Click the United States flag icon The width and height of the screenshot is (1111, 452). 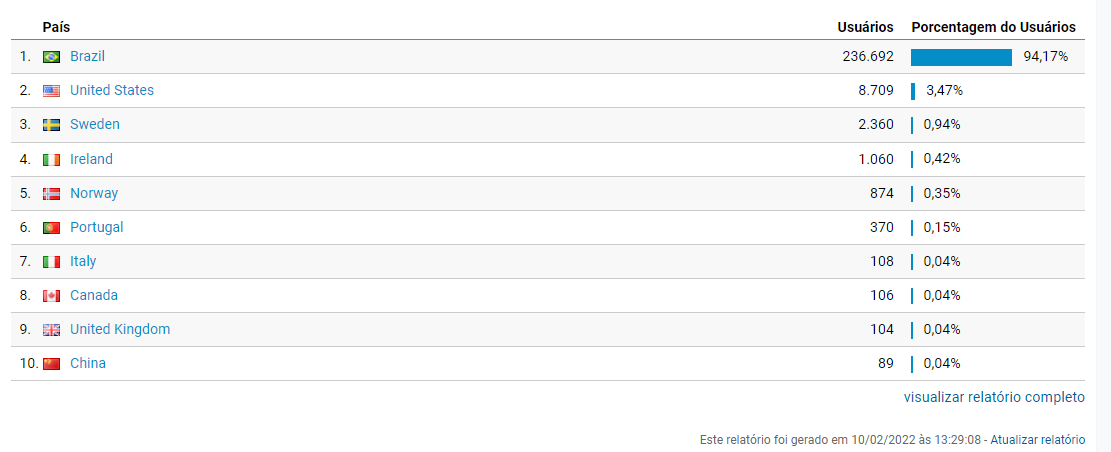(51, 91)
